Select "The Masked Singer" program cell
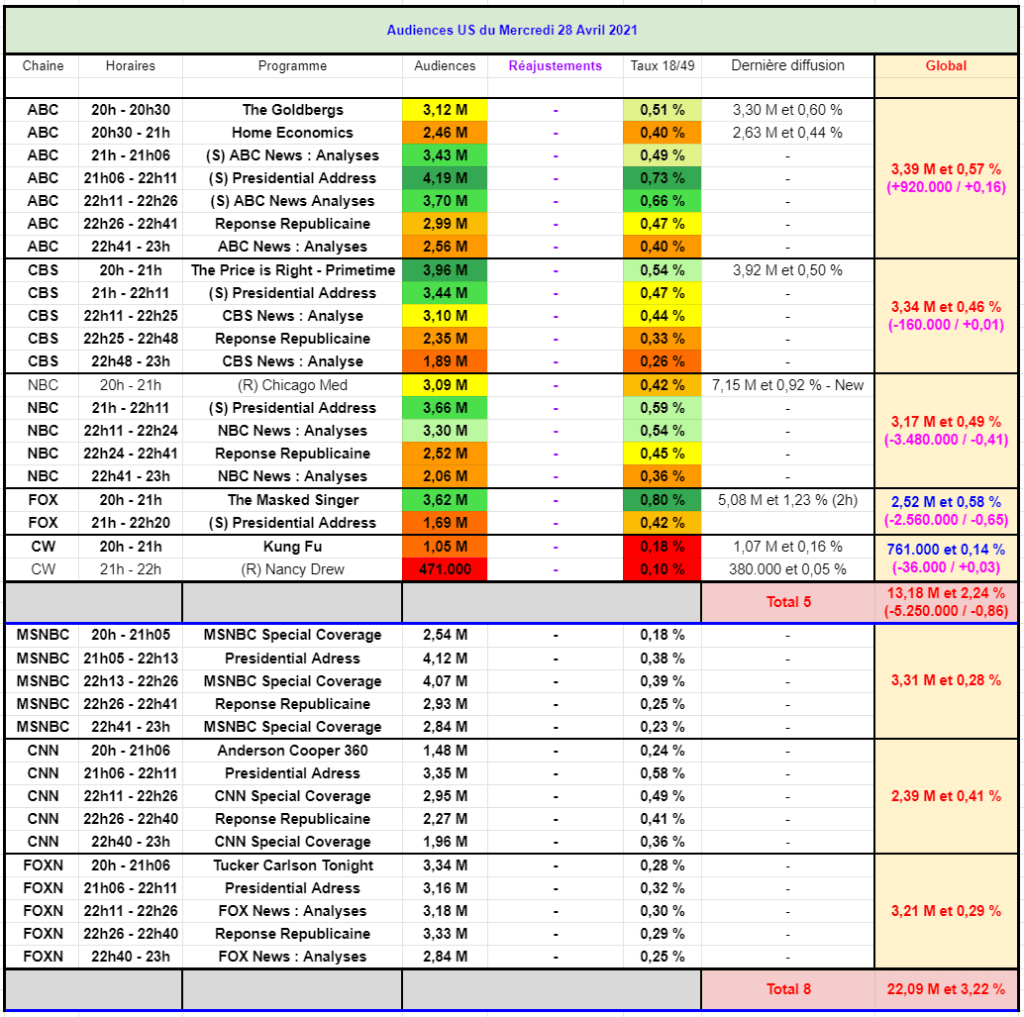This screenshot has width=1024, height=1017. [x=292, y=500]
